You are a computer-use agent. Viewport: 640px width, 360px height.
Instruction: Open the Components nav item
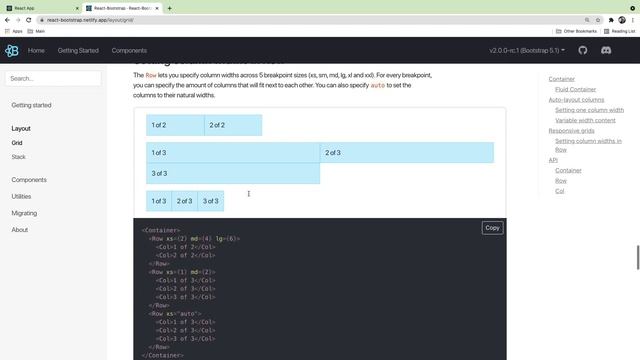pyautogui.click(x=129, y=51)
